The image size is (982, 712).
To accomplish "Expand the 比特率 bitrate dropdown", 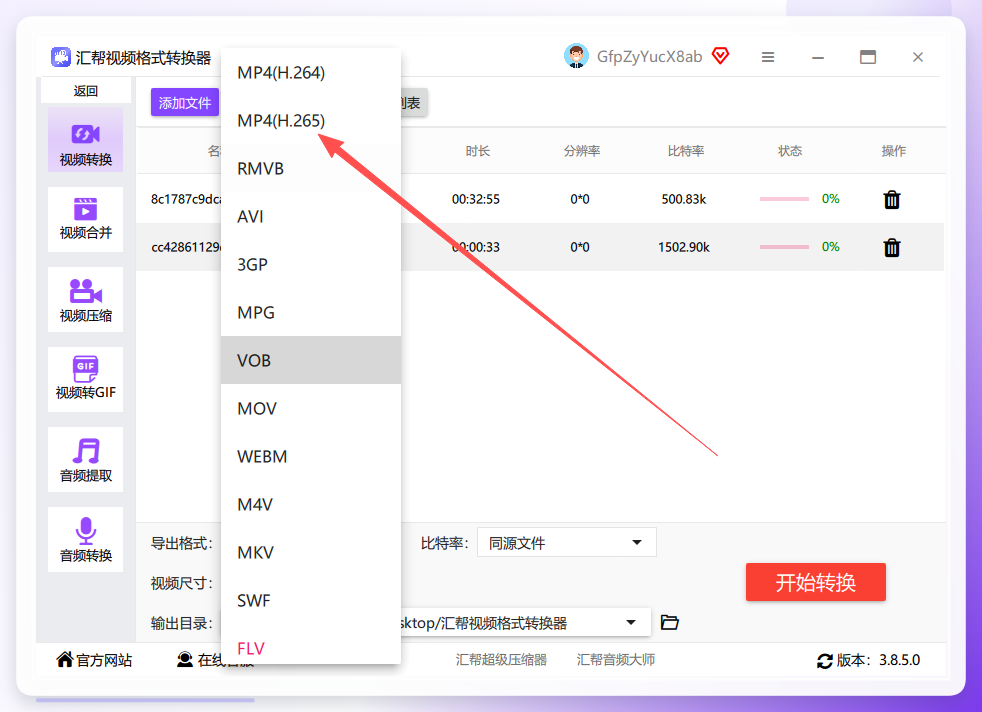I will pyautogui.click(x=567, y=542).
